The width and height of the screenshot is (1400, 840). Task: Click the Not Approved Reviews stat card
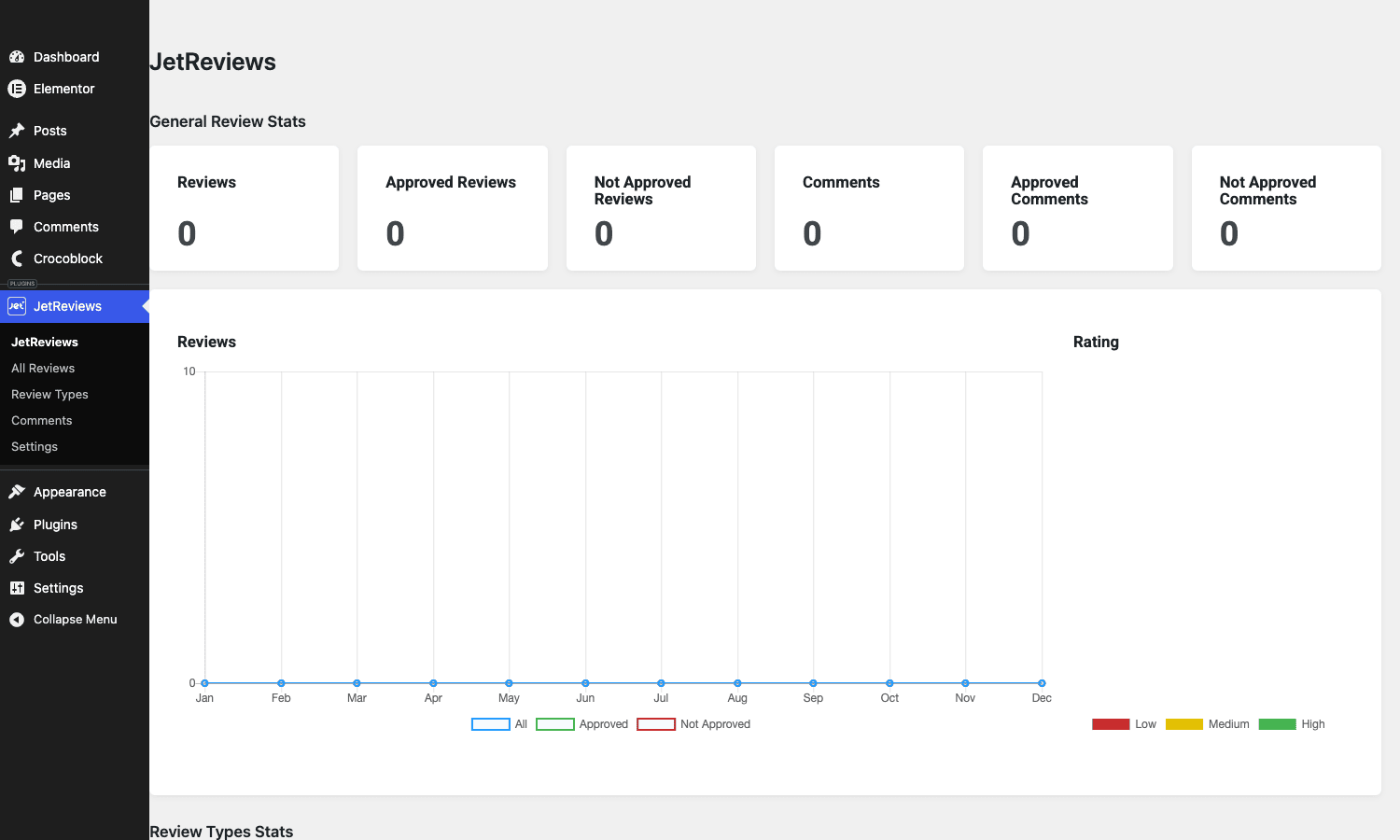point(661,208)
